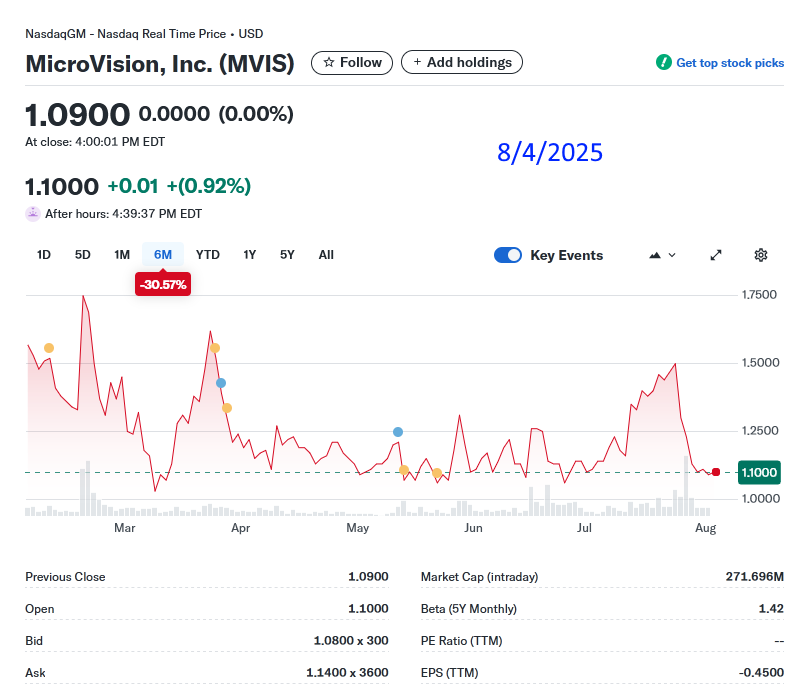Expand the chart to full screen
The image size is (806, 694).
[716, 255]
